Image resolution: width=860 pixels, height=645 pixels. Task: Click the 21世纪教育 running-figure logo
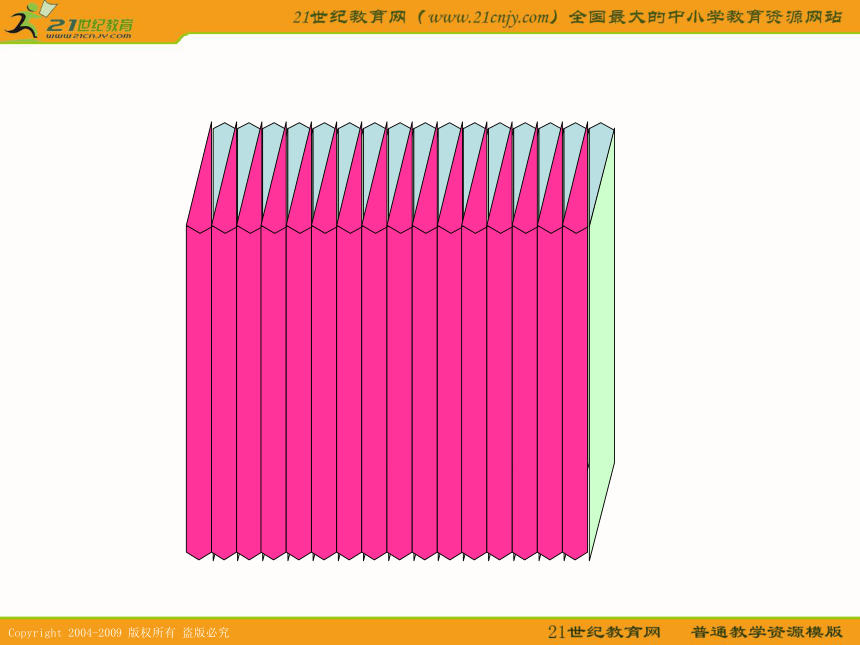click(x=67, y=21)
